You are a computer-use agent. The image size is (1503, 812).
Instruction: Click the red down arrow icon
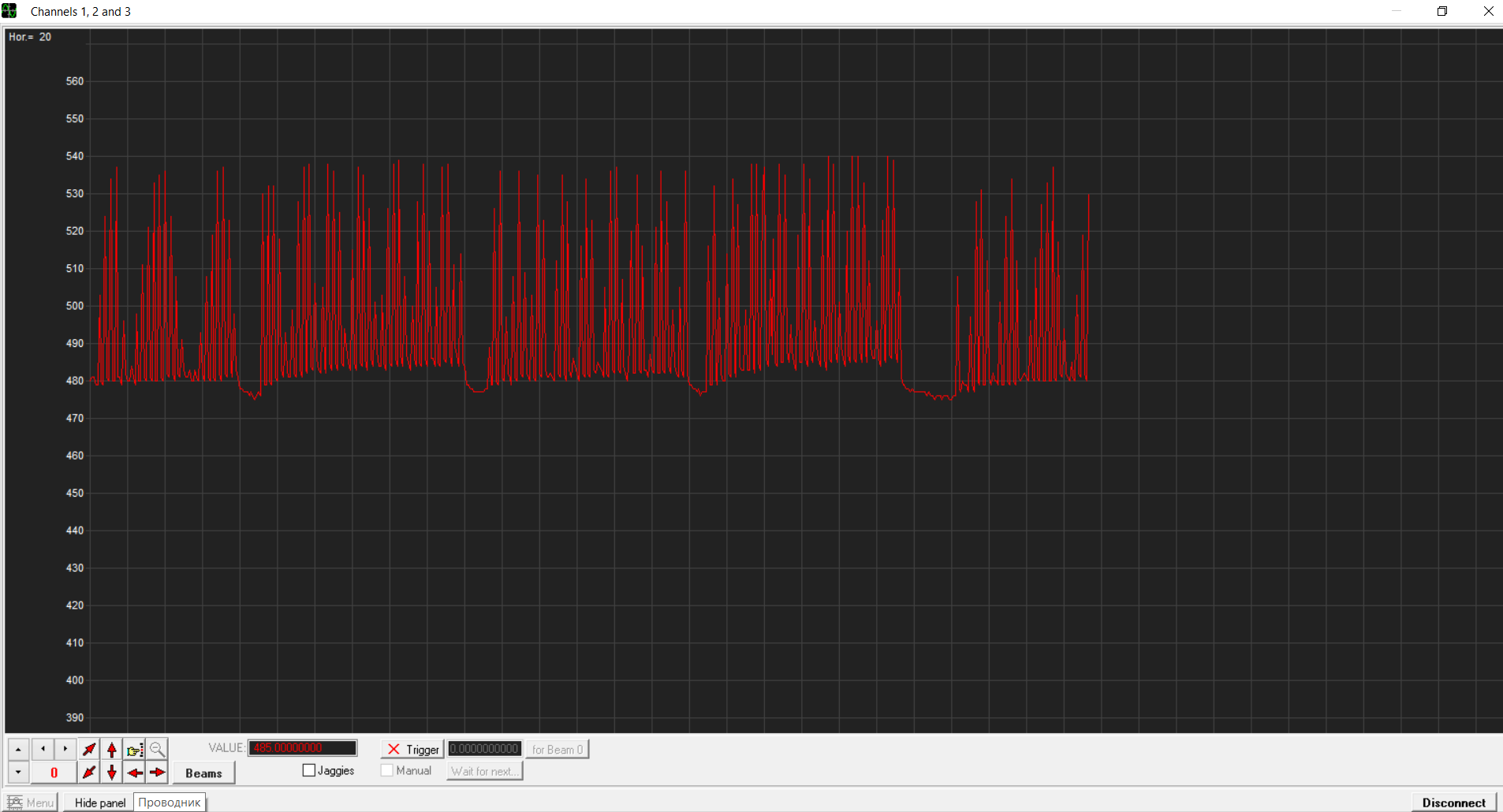click(112, 773)
